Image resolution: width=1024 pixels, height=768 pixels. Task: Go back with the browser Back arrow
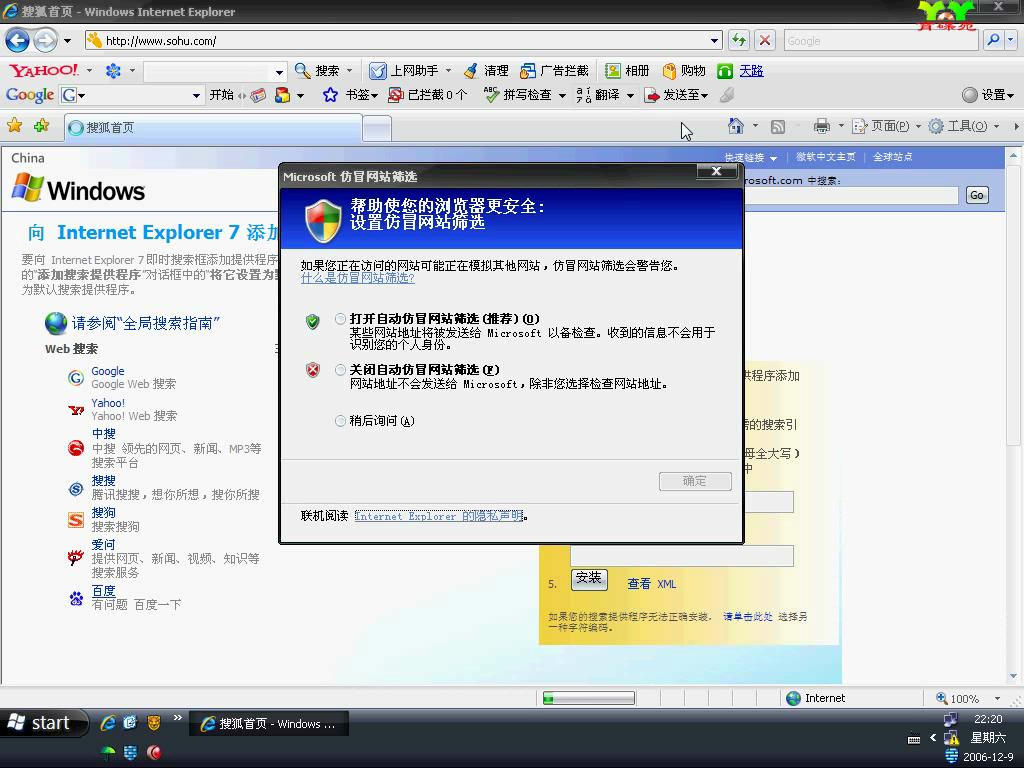[17, 40]
